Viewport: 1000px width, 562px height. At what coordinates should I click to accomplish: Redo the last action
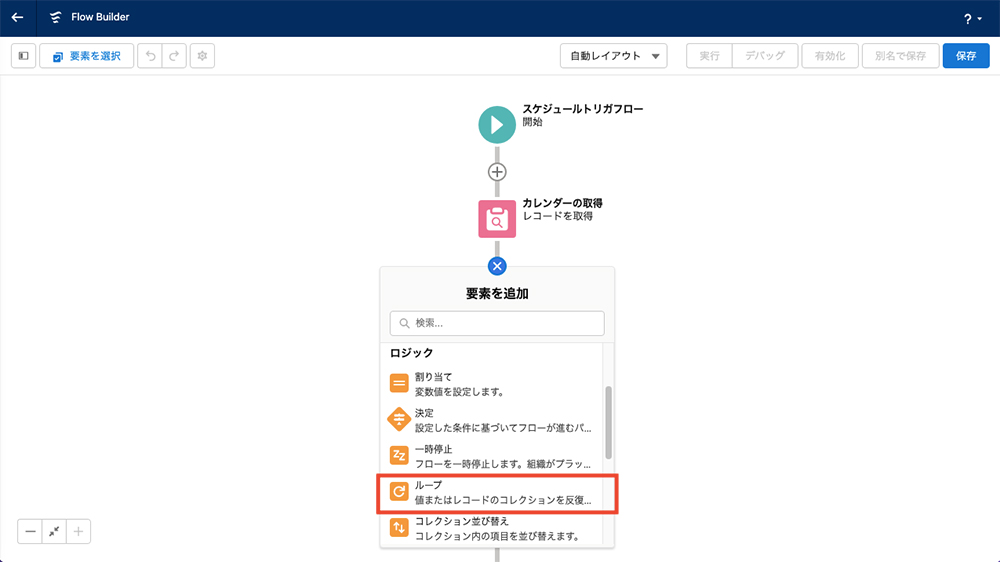point(174,56)
